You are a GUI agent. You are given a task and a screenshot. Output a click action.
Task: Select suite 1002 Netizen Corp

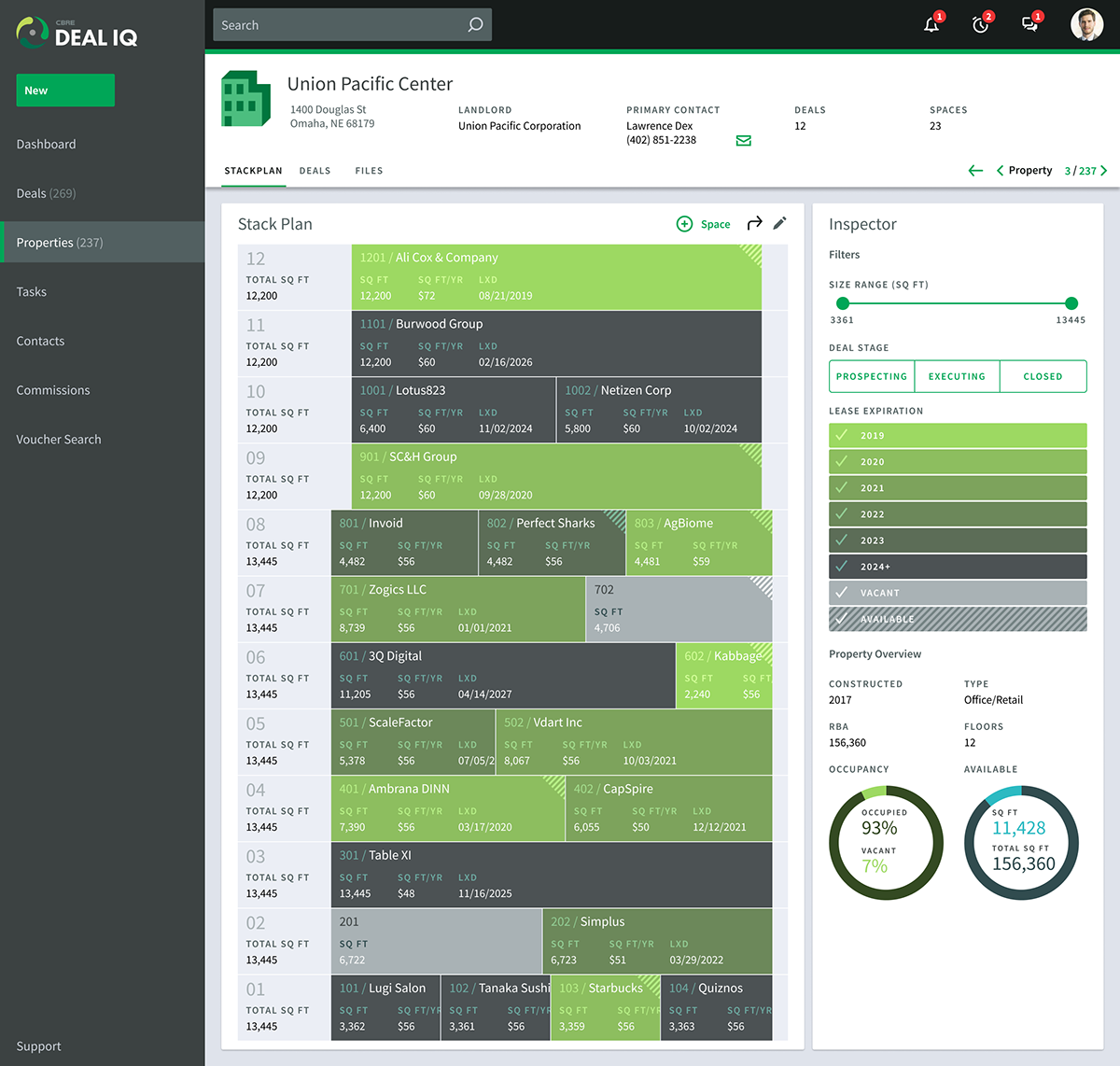tap(659, 410)
